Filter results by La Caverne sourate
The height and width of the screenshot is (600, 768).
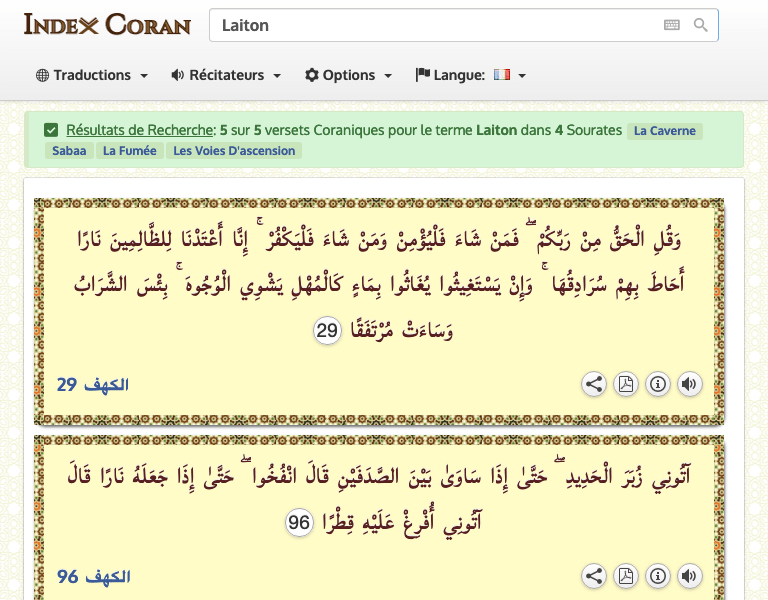click(665, 131)
